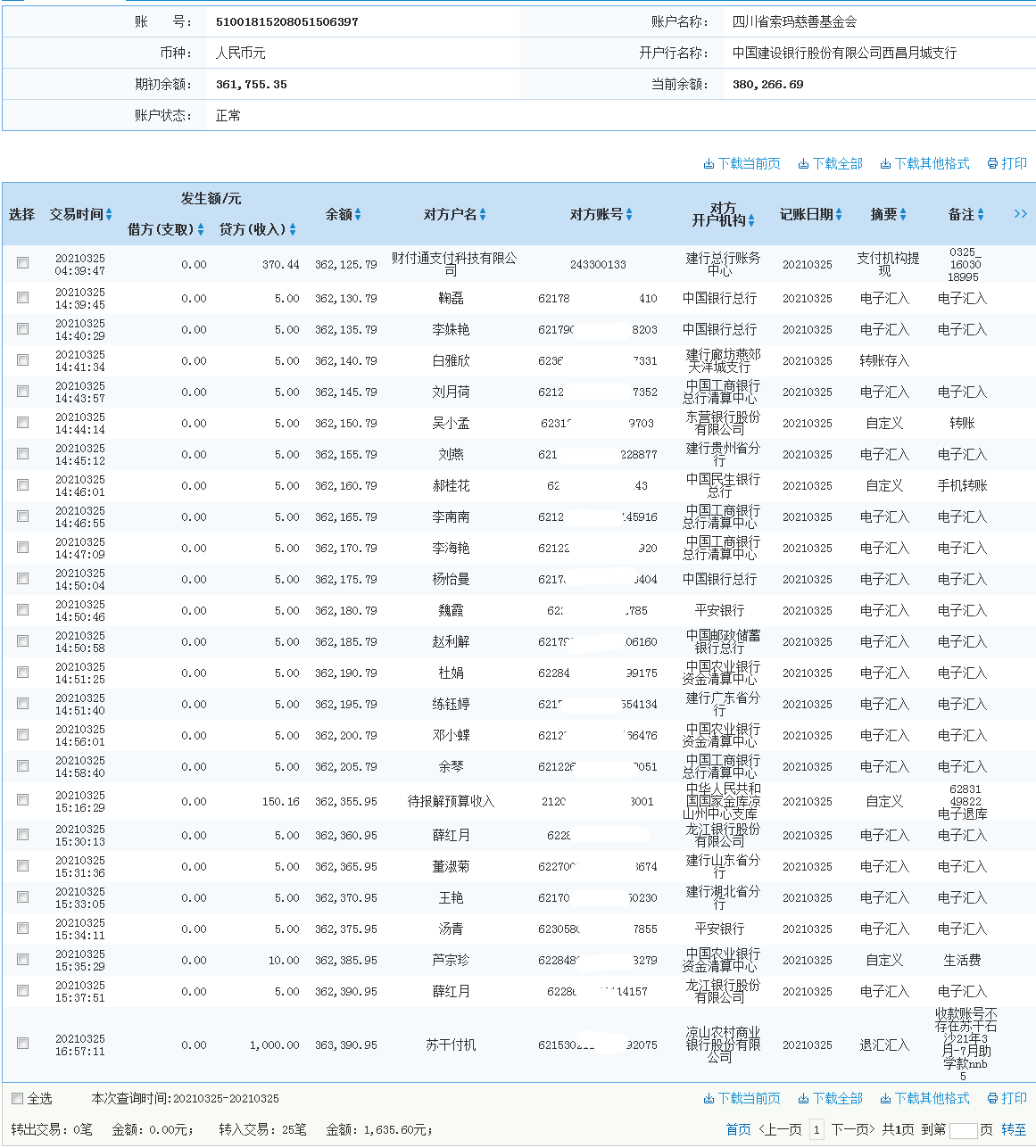
Task: Check the 全选 select all checkbox
Action: 17,1098
